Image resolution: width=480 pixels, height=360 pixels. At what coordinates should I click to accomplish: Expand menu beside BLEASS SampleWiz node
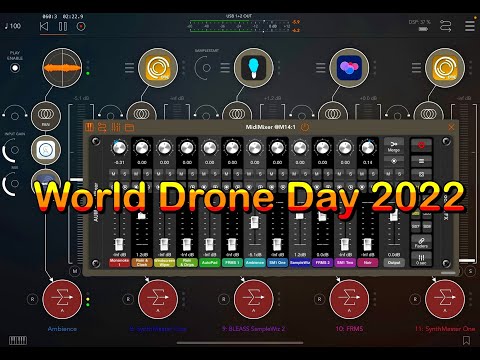pos(225,68)
